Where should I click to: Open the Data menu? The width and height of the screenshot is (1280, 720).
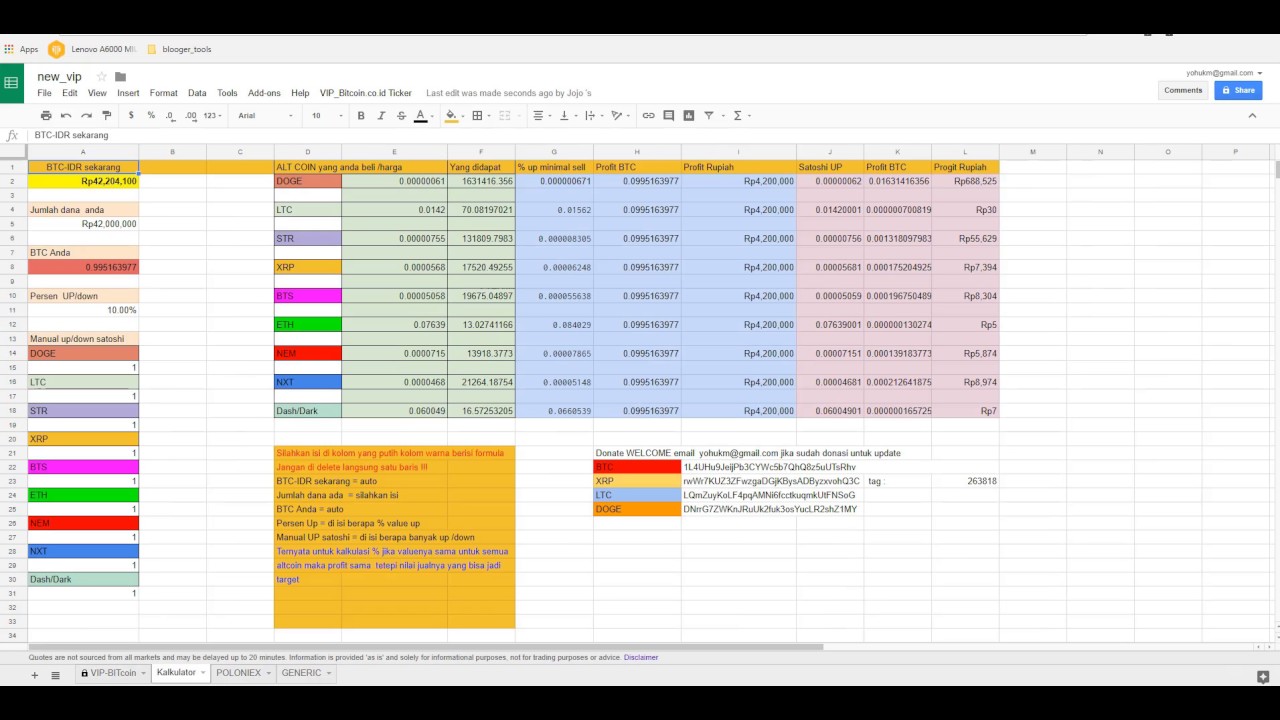tap(197, 93)
